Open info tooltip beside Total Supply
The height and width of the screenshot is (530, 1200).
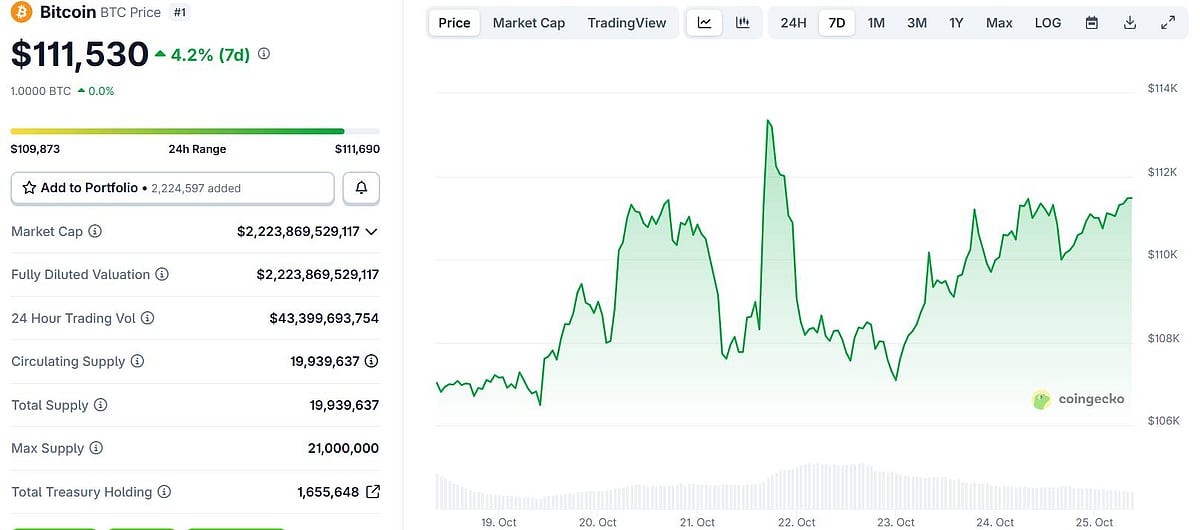click(100, 405)
